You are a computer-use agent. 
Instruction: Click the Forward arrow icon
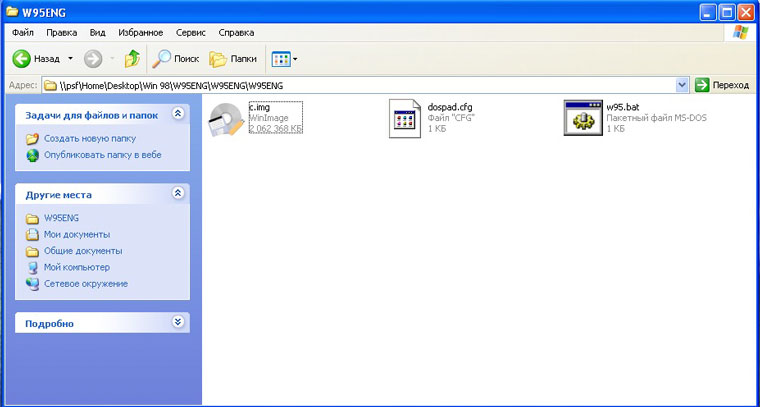tap(93, 59)
